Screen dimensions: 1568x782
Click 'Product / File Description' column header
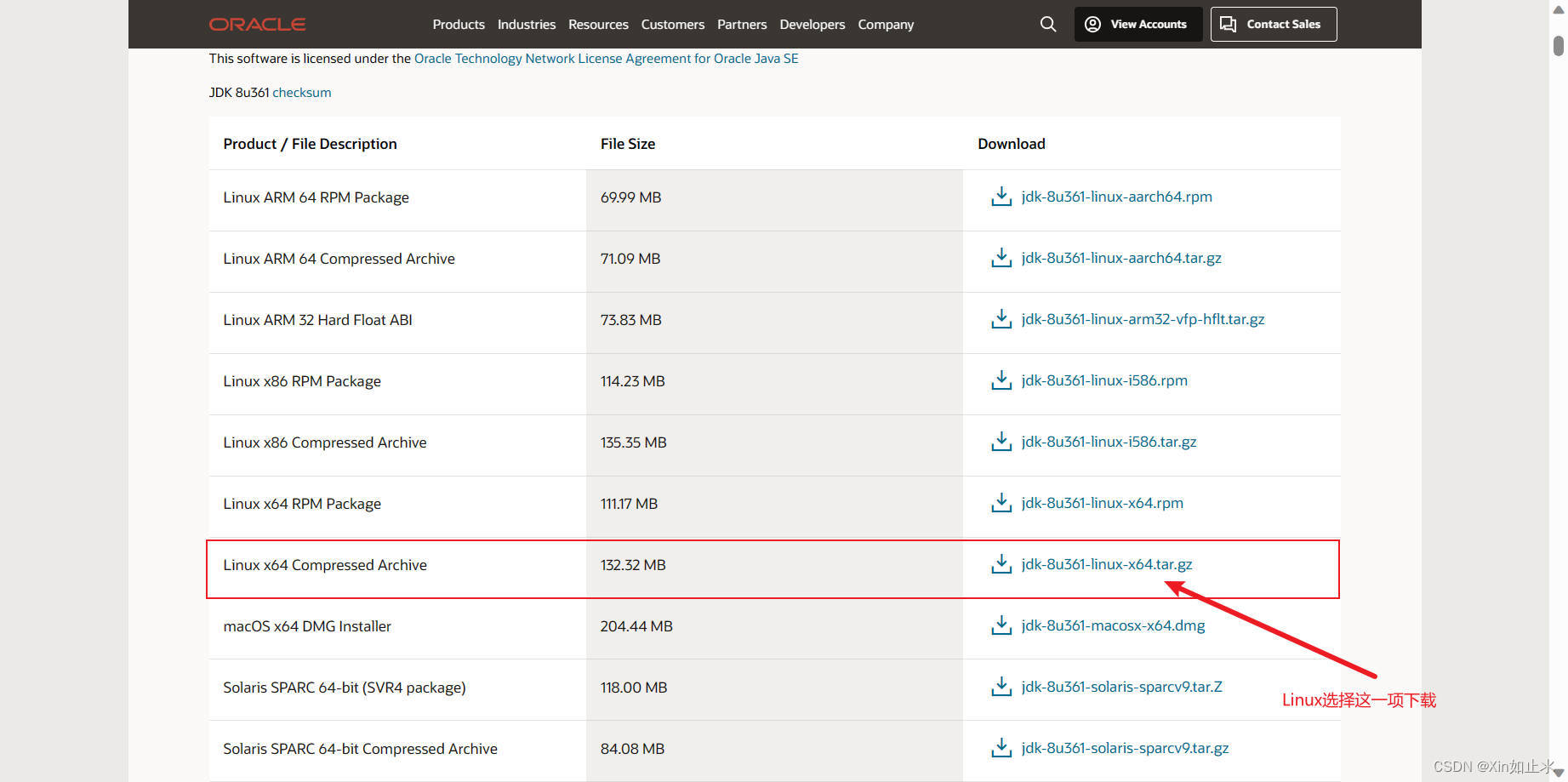click(310, 144)
